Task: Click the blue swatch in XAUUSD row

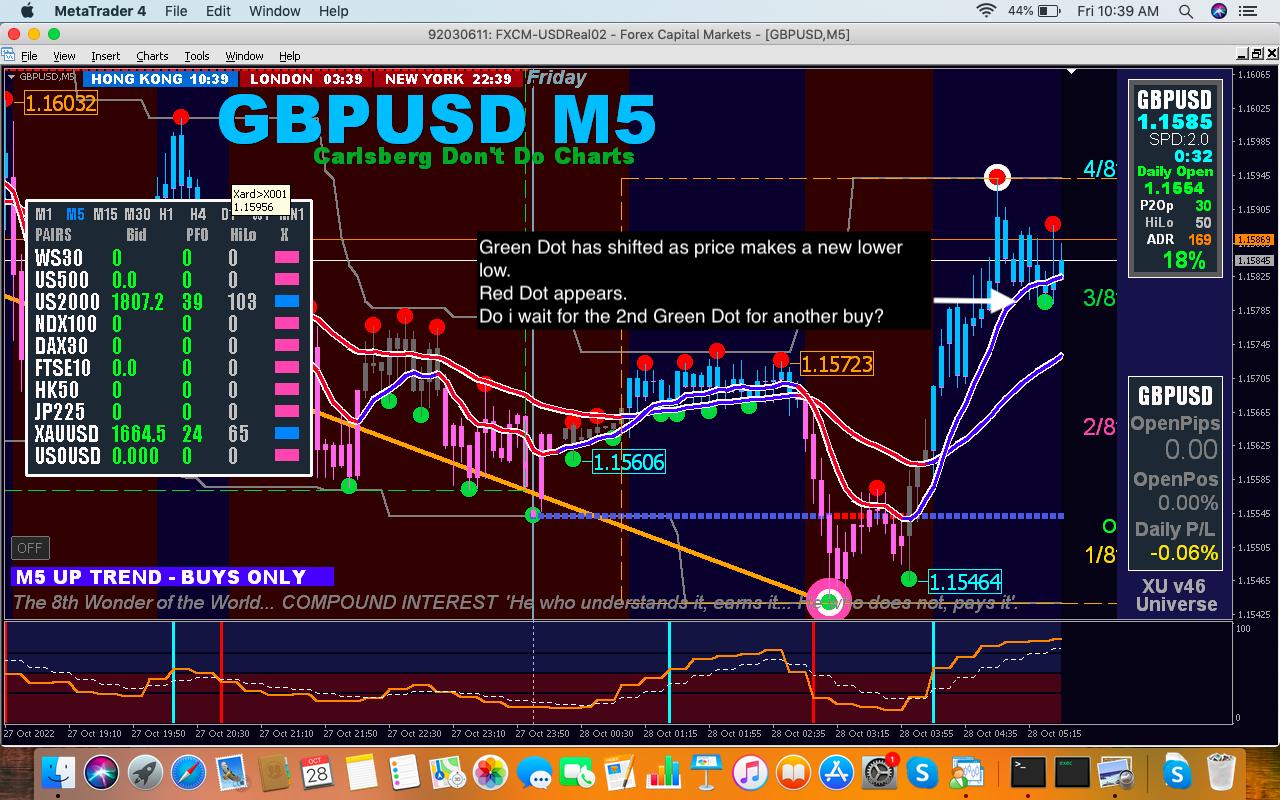Action: (287, 433)
